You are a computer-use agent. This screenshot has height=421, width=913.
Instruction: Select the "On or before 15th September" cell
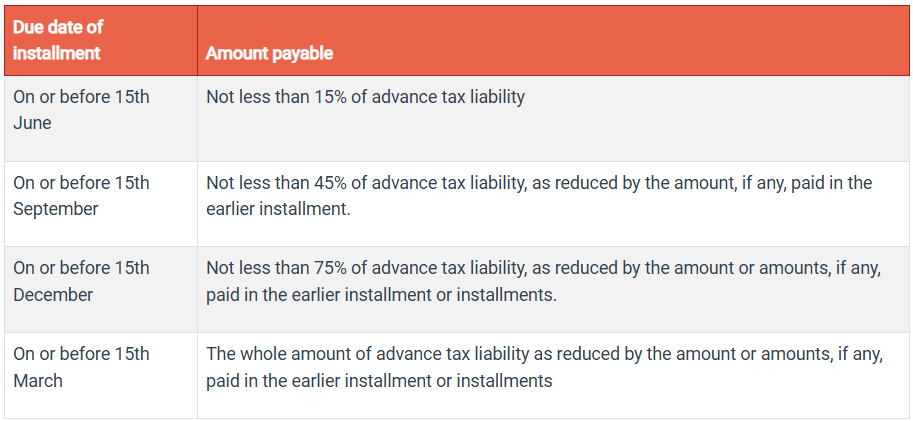pyautogui.click(x=81, y=196)
